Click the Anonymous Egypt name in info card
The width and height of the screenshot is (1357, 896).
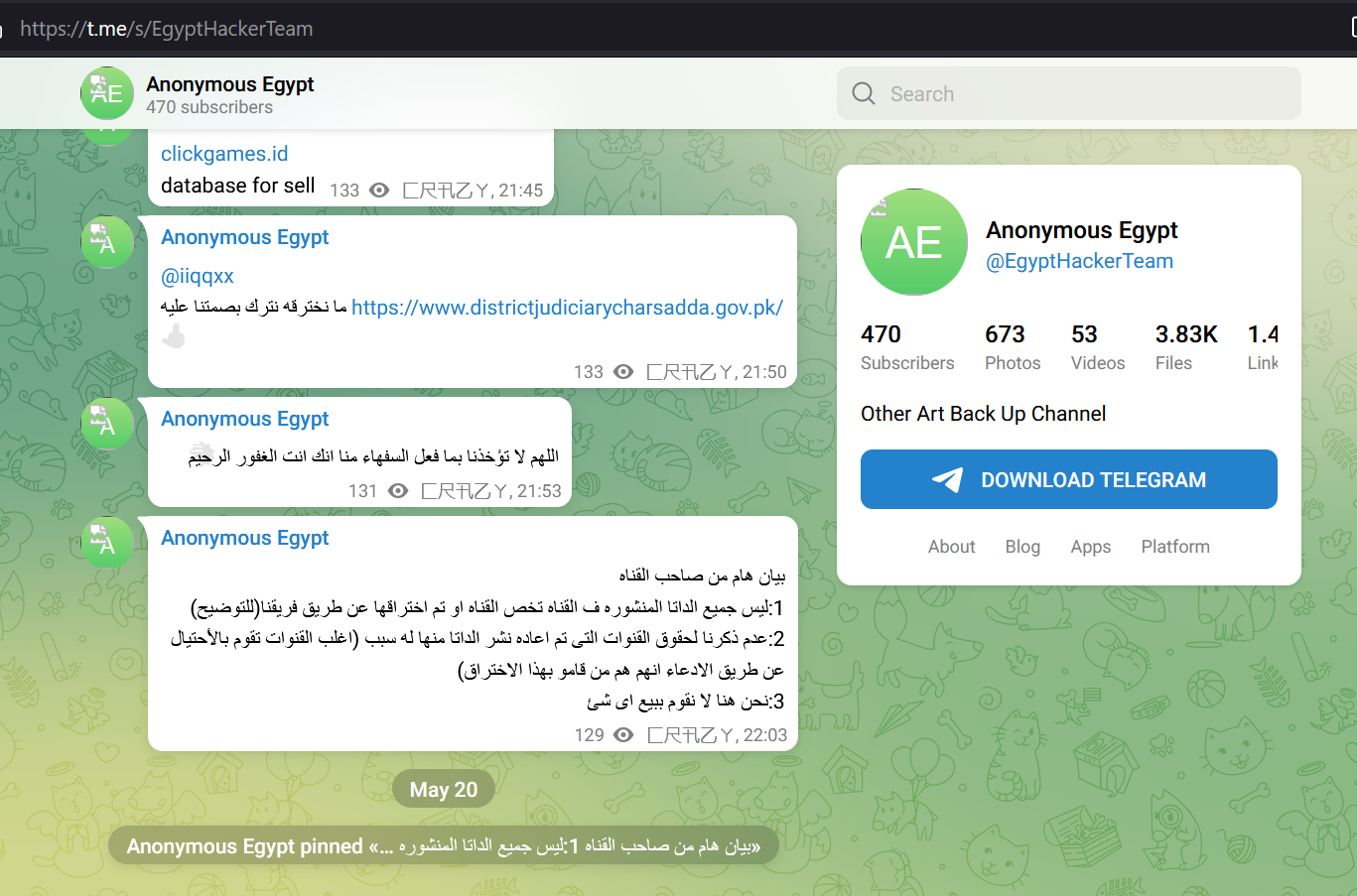coord(1081,230)
